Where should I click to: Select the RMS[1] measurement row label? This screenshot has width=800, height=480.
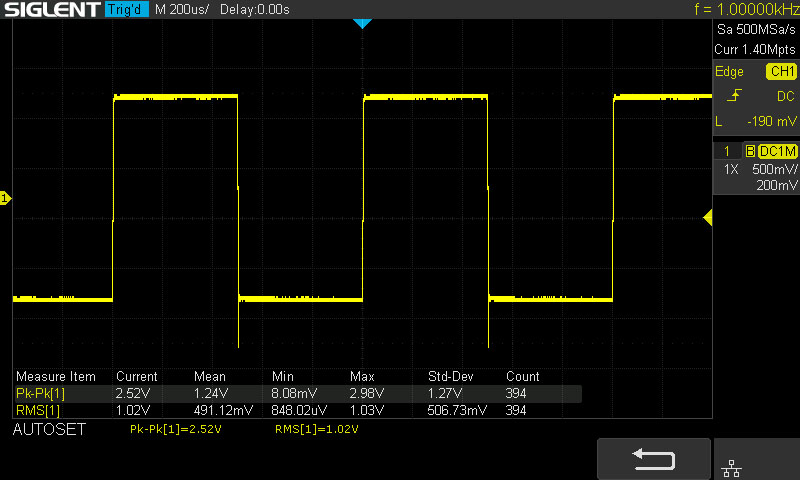point(38,410)
